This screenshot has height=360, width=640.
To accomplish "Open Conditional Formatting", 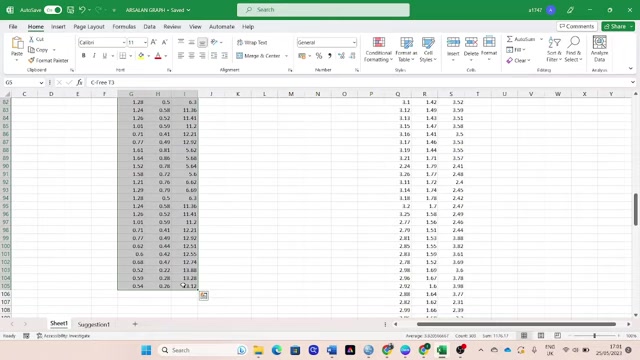I will tap(378, 49).
